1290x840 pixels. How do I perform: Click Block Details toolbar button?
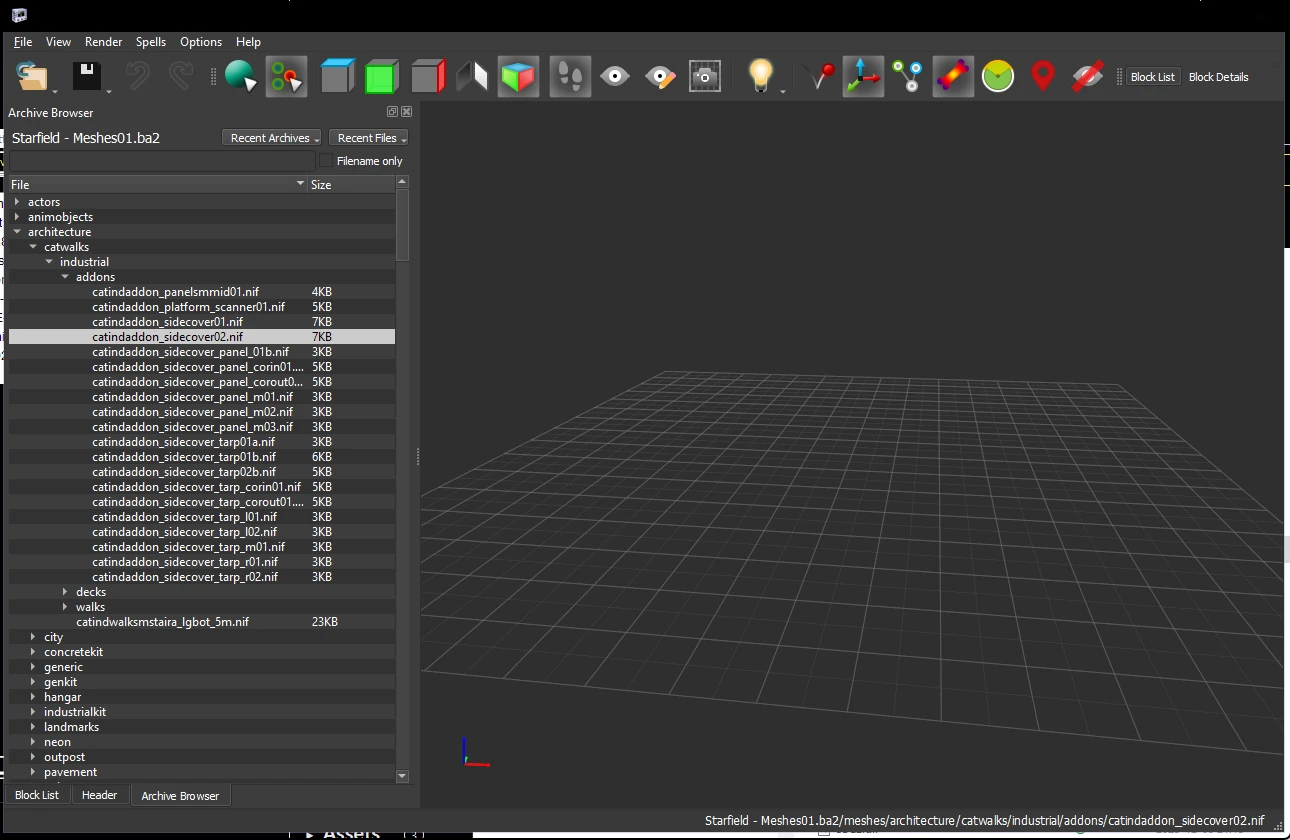pos(1218,77)
